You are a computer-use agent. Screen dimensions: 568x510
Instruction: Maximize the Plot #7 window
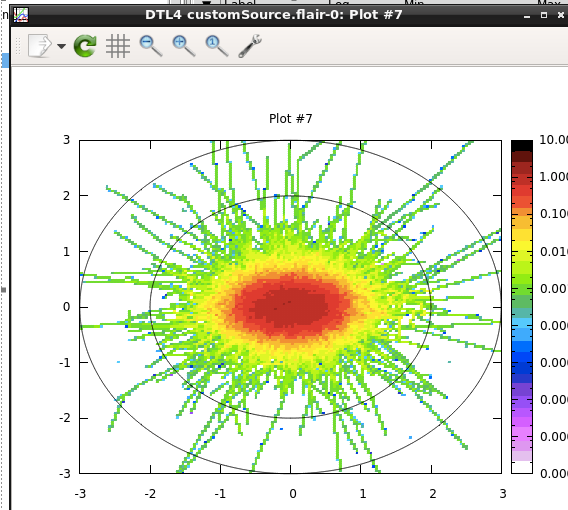click(544, 15)
